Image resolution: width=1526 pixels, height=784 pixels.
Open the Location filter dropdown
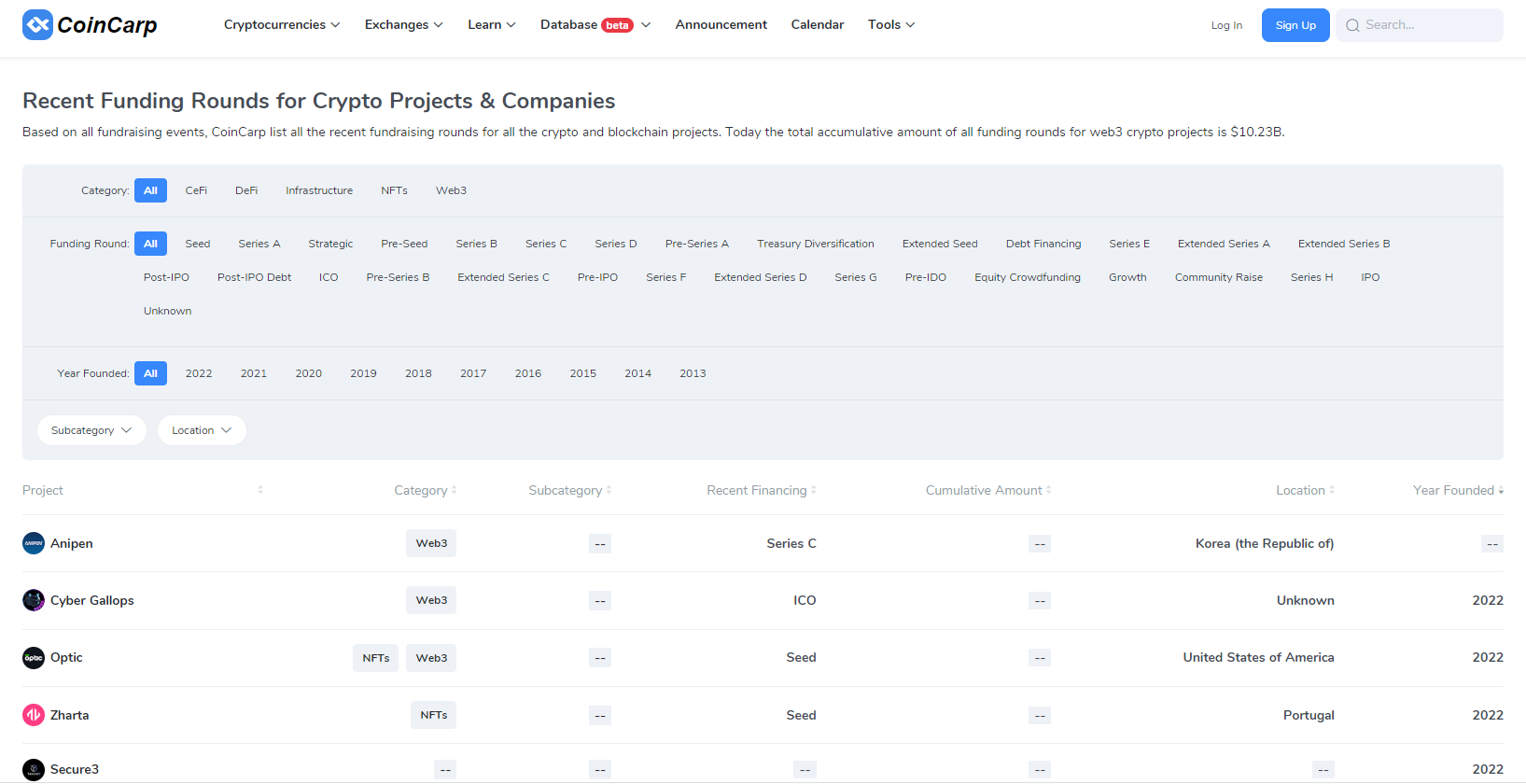coord(202,430)
